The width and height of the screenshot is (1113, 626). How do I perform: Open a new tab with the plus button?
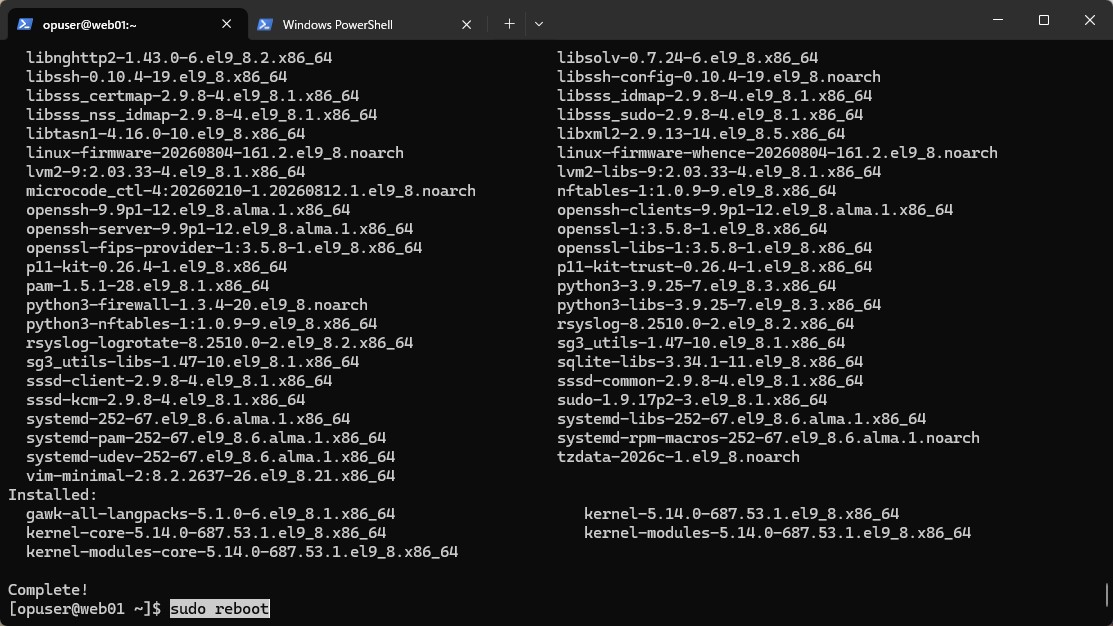click(x=509, y=23)
